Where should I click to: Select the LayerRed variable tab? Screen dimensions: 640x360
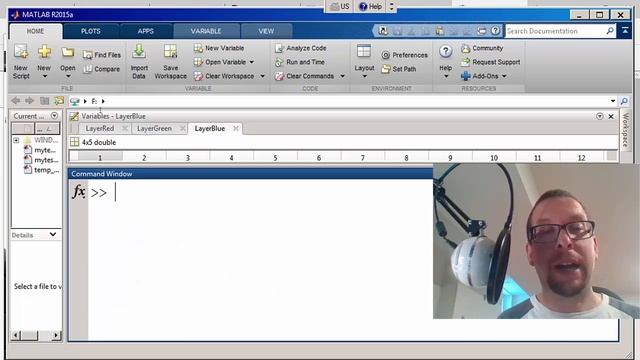point(100,128)
